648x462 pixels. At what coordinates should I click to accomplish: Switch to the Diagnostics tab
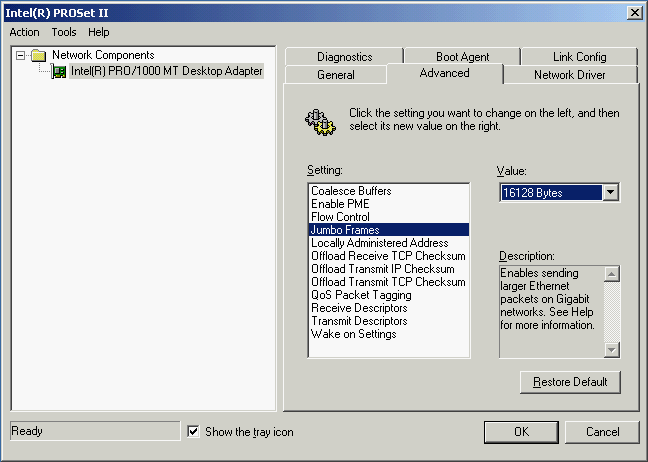(x=344, y=57)
